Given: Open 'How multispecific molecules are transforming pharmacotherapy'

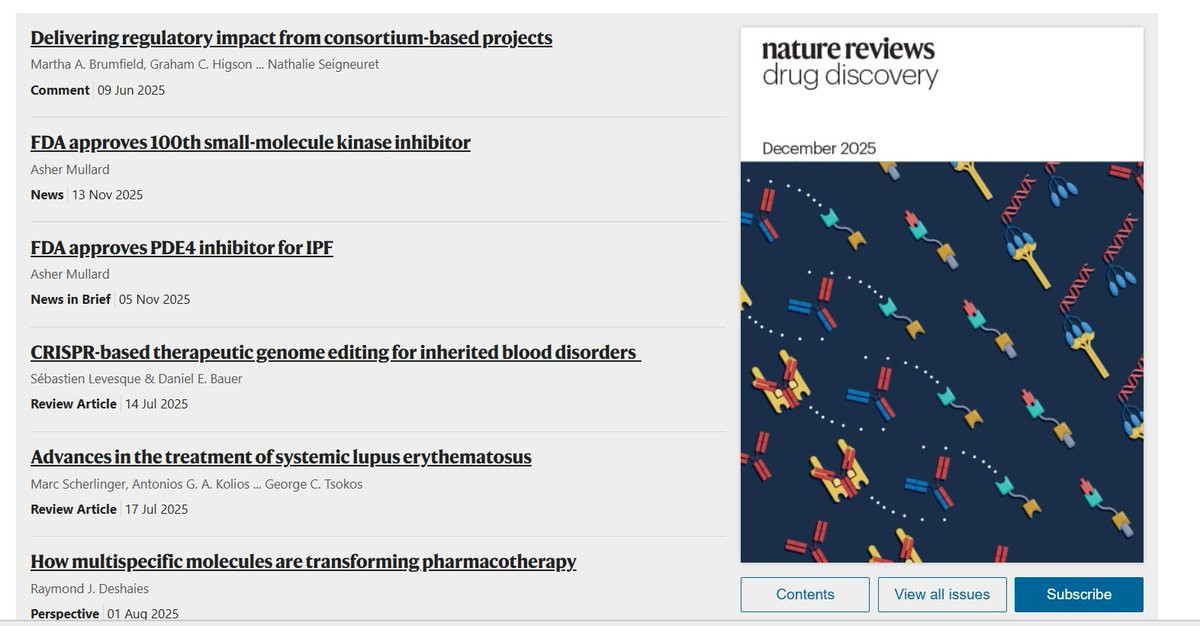Looking at the screenshot, I should click(303, 561).
